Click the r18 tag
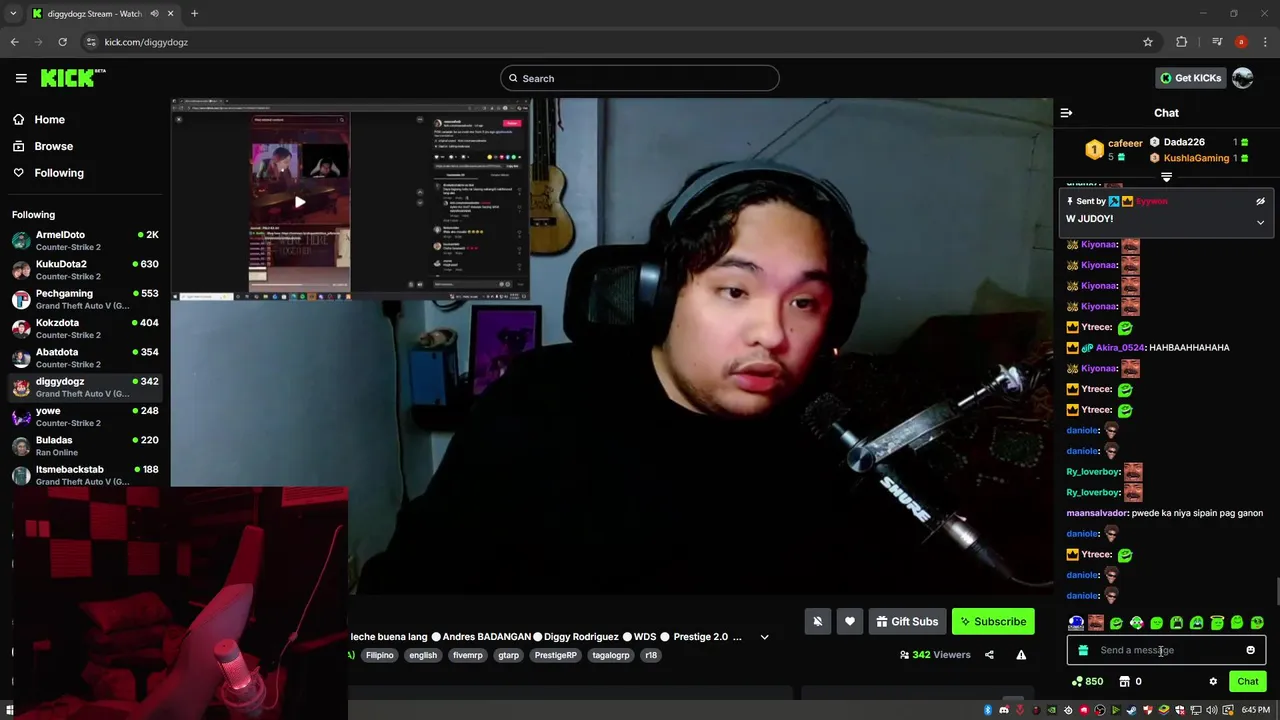The height and width of the screenshot is (720, 1280). click(651, 655)
